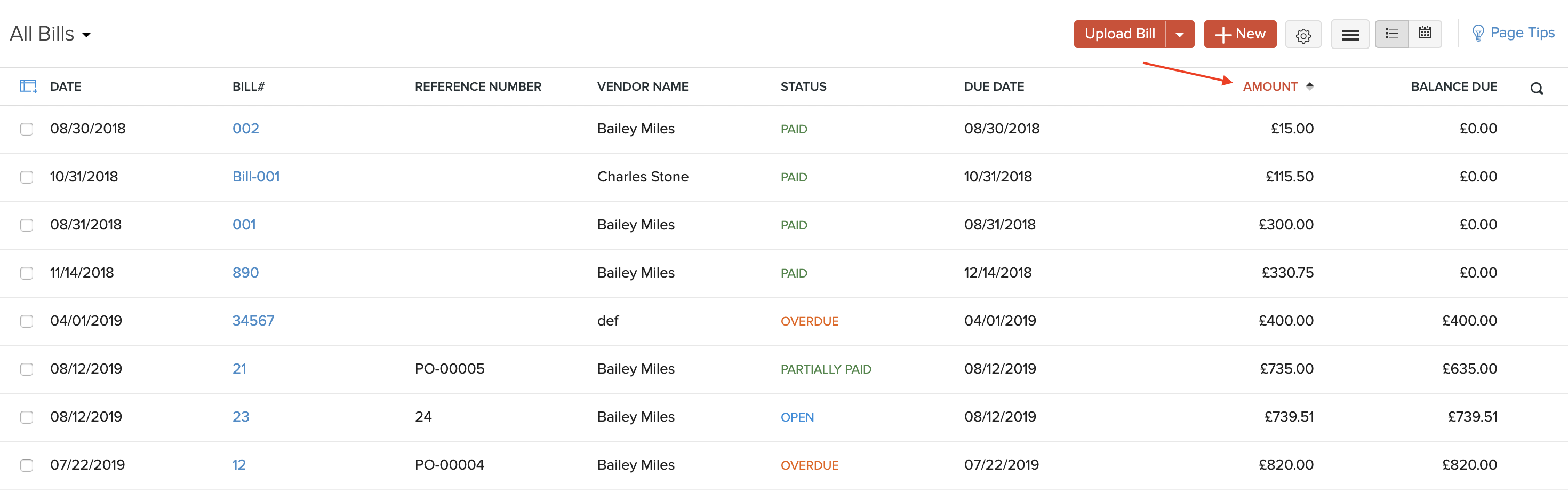Viewport: 1568px width, 491px height.
Task: Open bill 23 with reference 24
Action: 241,417
